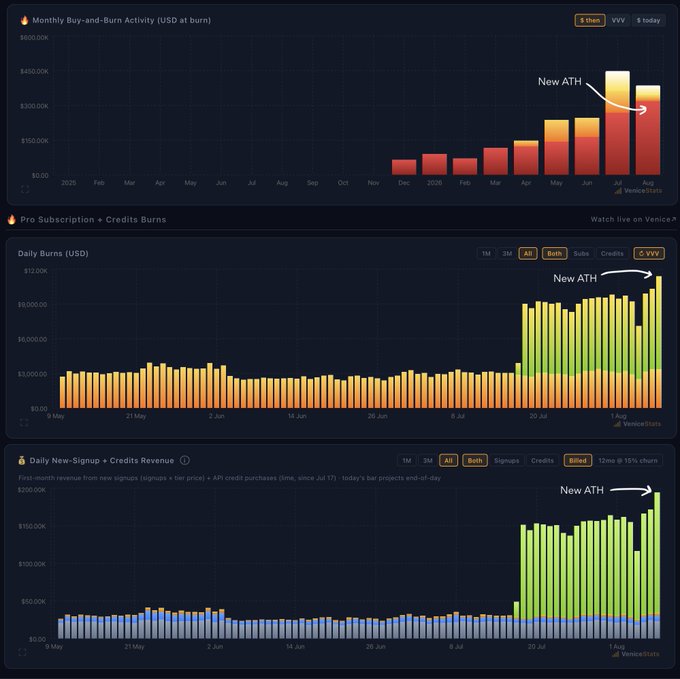The image size is (680, 679).
Task: Click the fire icon beside Pro Subscription heading
Action: coord(12,219)
